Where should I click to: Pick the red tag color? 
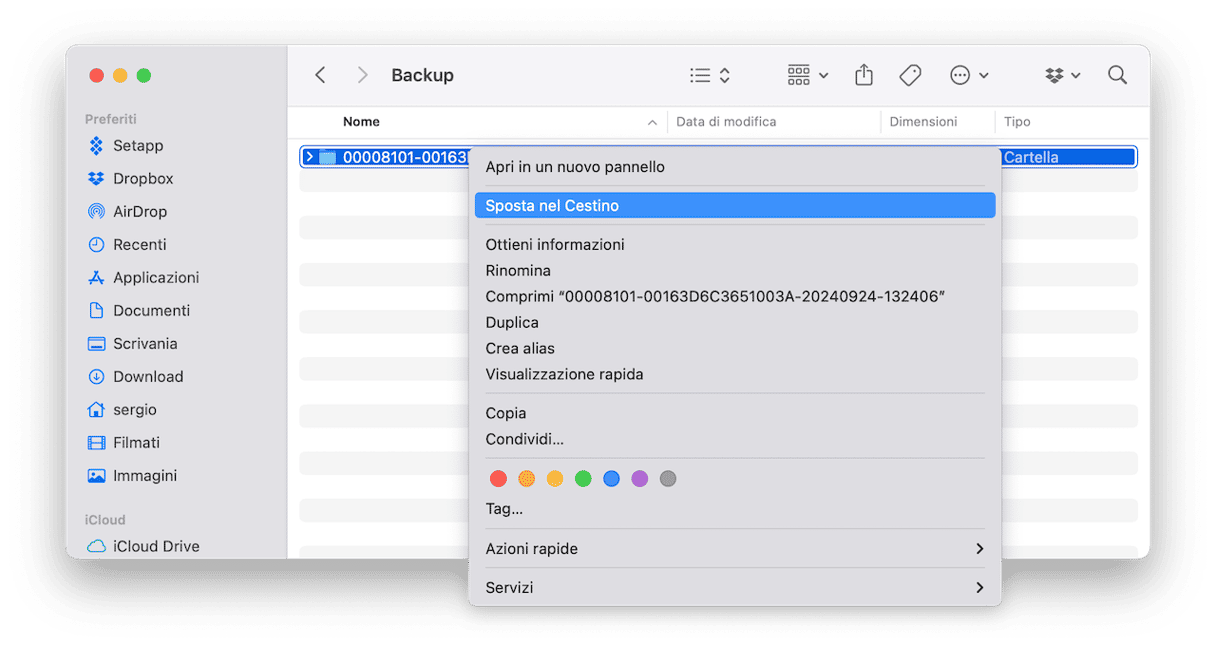coord(498,479)
